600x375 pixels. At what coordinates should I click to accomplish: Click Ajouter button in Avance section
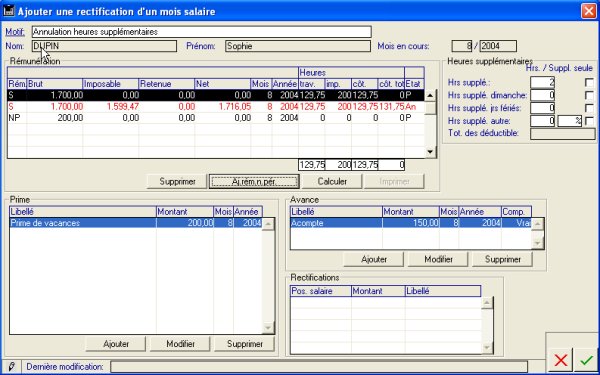pos(374,259)
